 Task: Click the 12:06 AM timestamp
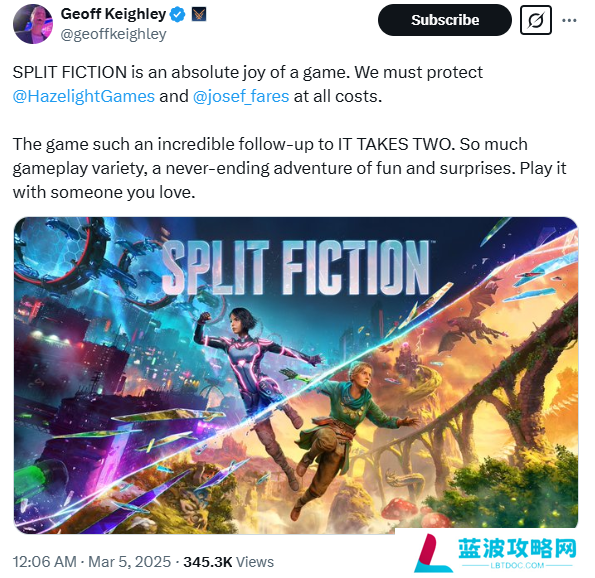pos(44,562)
